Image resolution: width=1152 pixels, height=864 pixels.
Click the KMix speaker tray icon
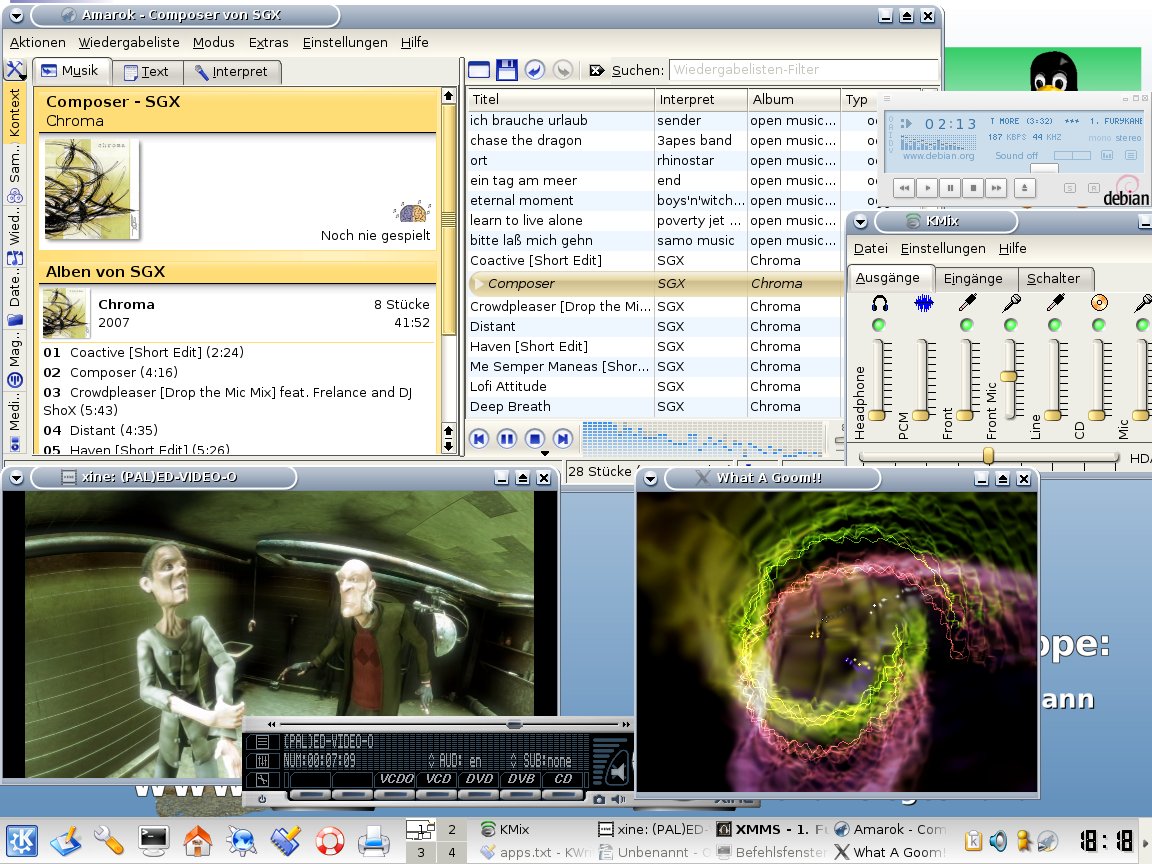pyautogui.click(x=998, y=840)
